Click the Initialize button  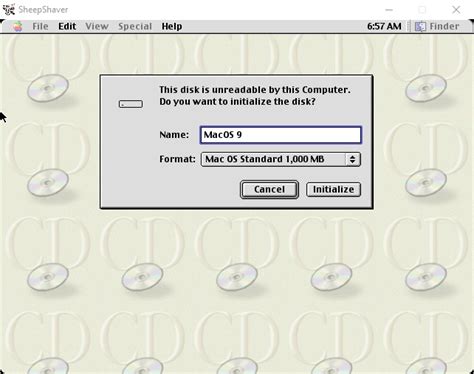pos(333,189)
